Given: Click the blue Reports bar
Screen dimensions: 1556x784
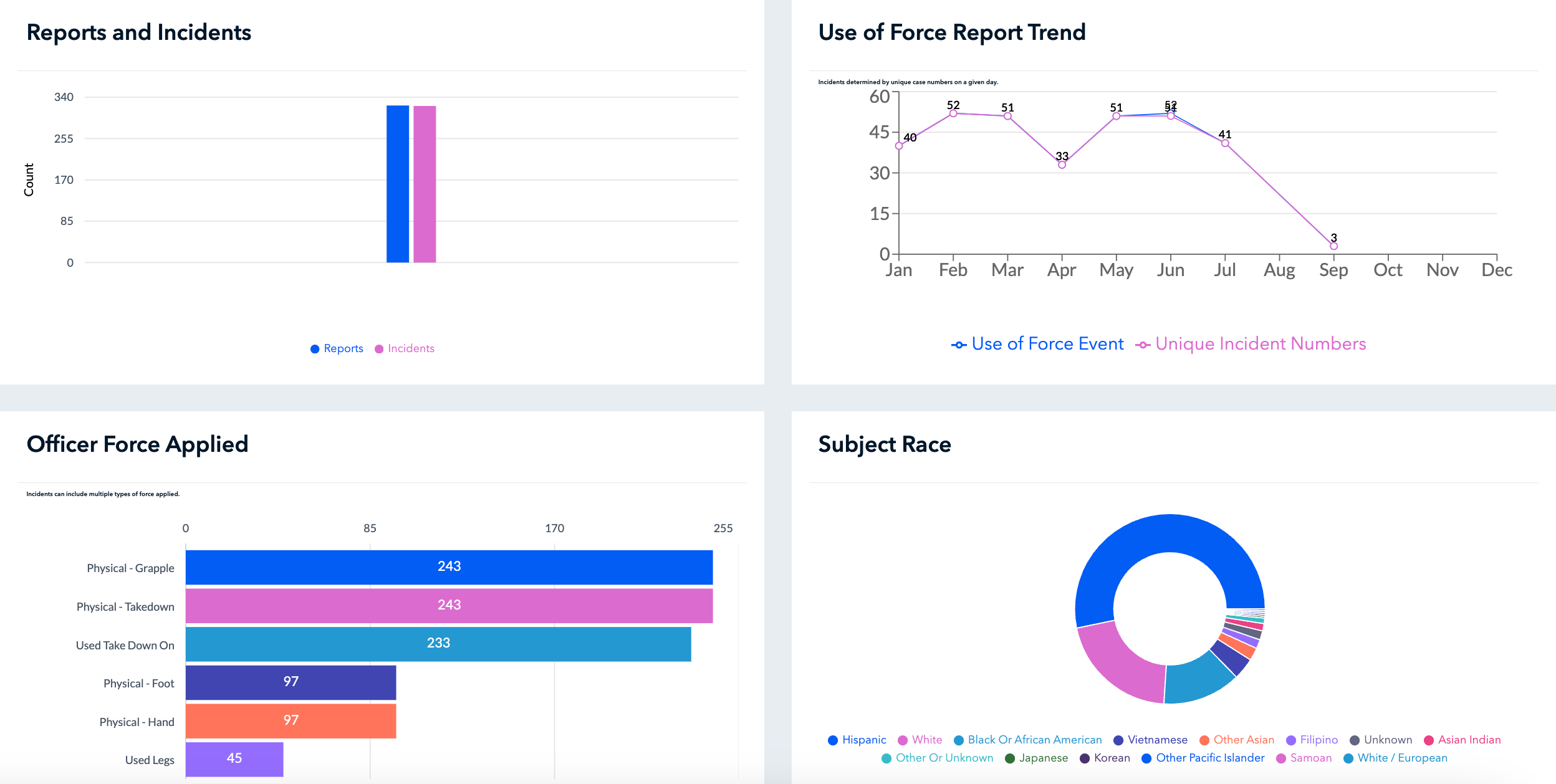Looking at the screenshot, I should point(398,184).
